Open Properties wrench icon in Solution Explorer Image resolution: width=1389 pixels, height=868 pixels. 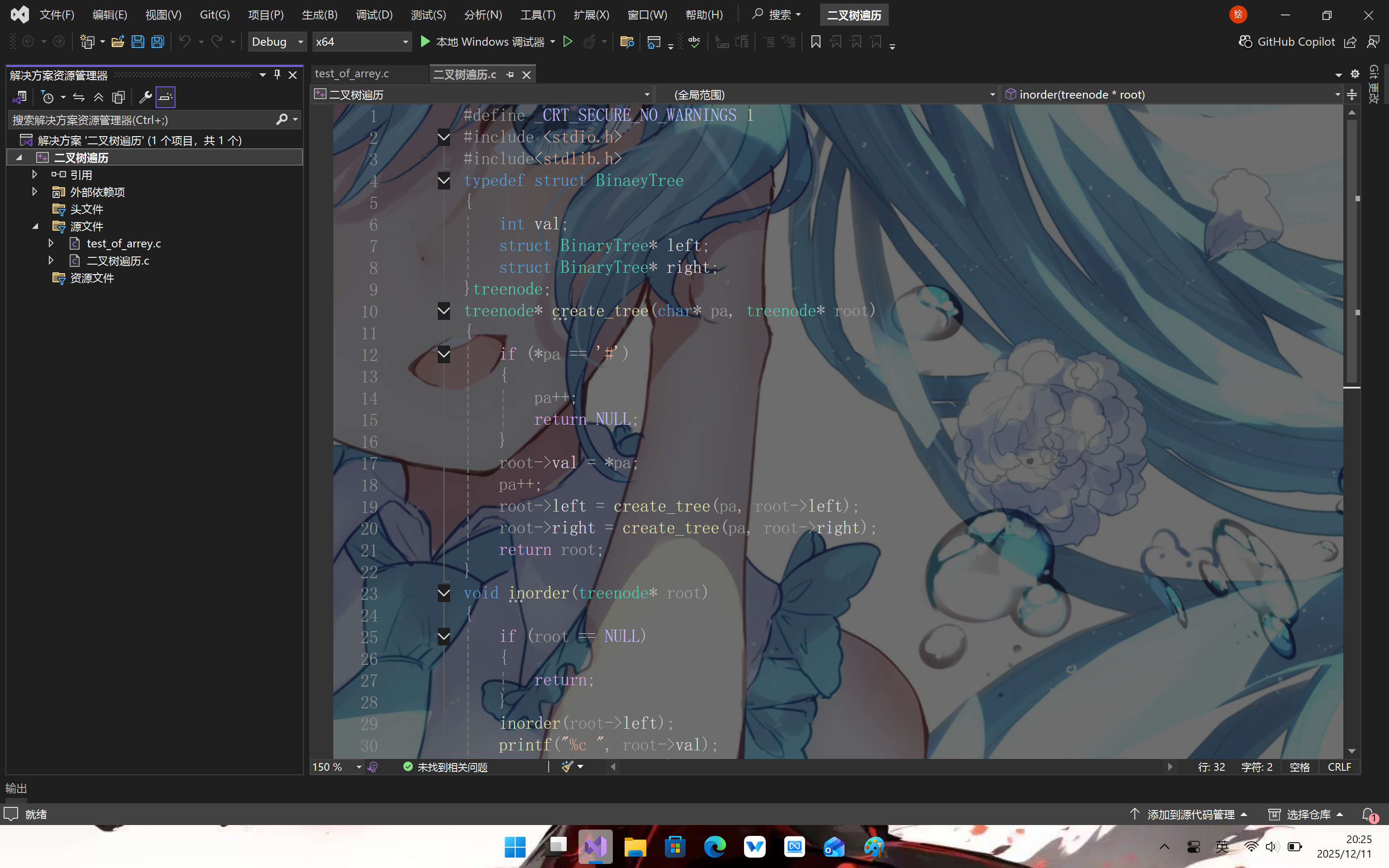(x=145, y=97)
